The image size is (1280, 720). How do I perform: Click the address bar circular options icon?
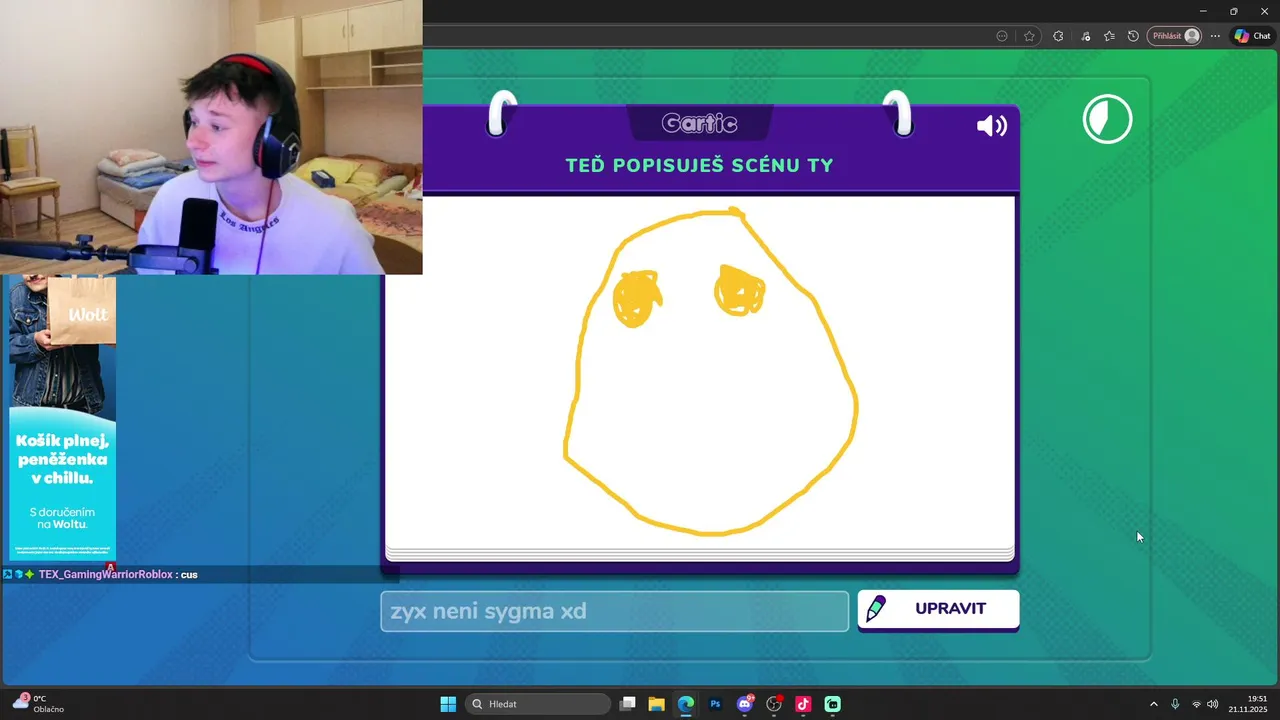tap(1002, 36)
